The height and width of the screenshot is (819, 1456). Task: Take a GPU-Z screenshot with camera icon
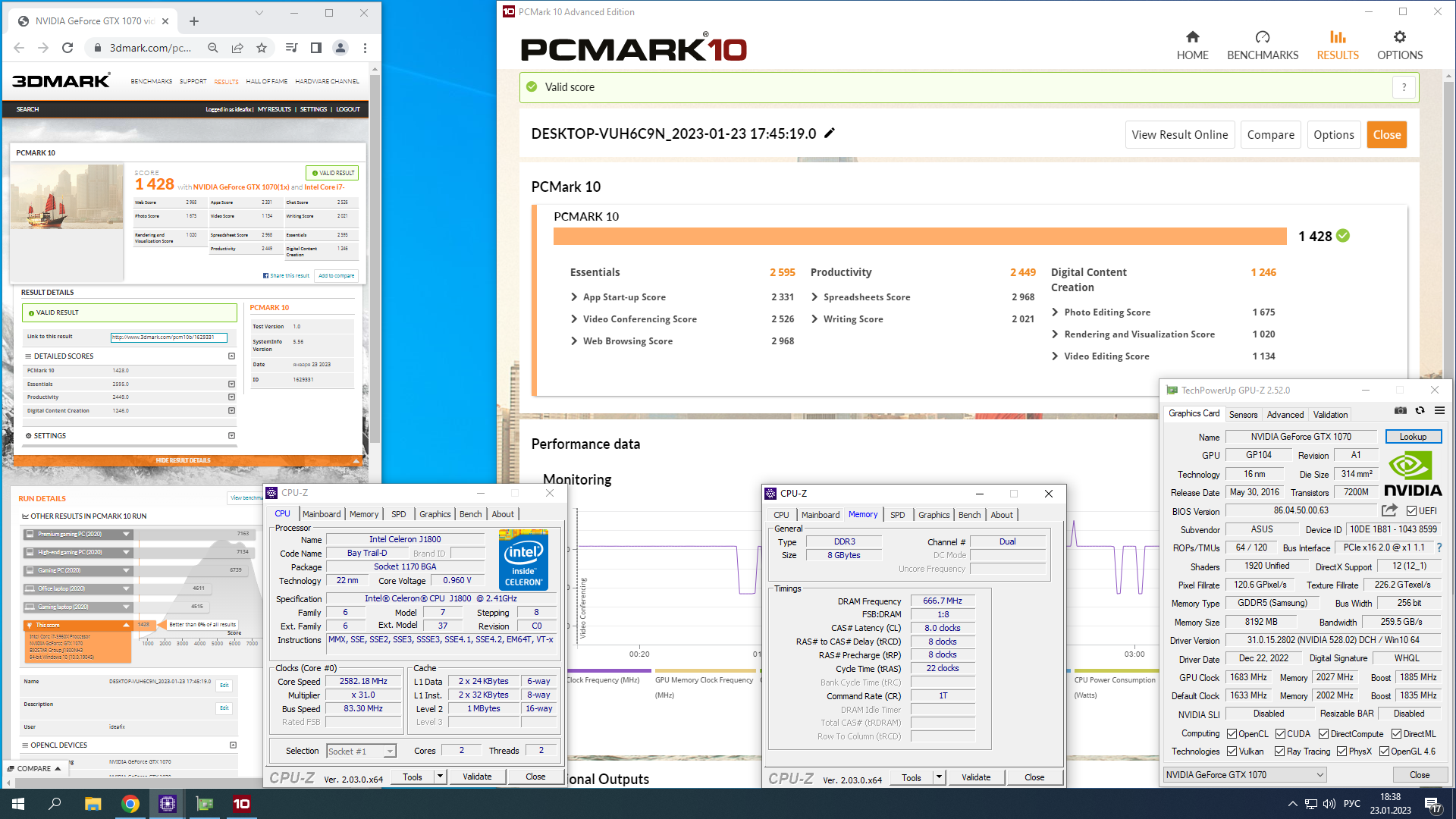click(1401, 410)
